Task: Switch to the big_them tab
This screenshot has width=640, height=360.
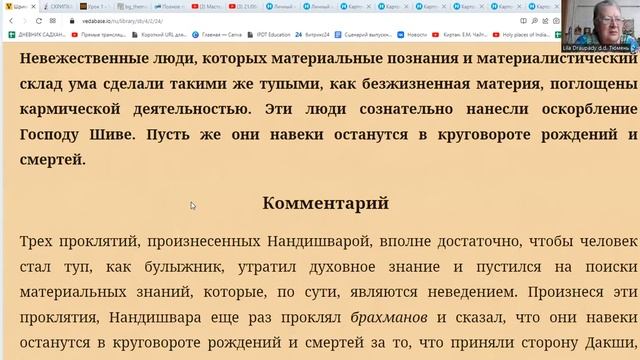Action: pyautogui.click(x=132, y=7)
